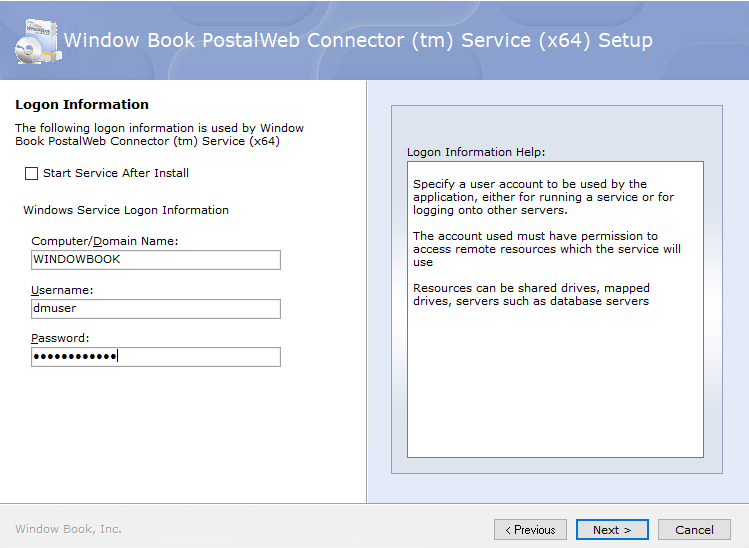Viewport: 749px width, 548px height.
Task: Click the Logon Information Help label
Action: 476,152
